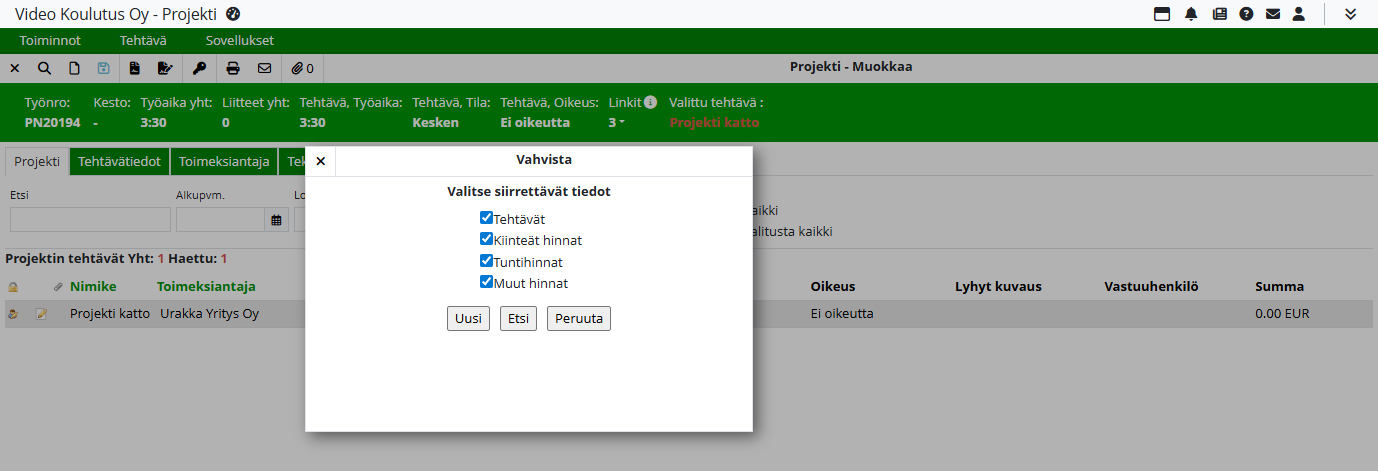Uncheck the Tehtävät checkbox
1378x471 pixels.
tap(486, 218)
